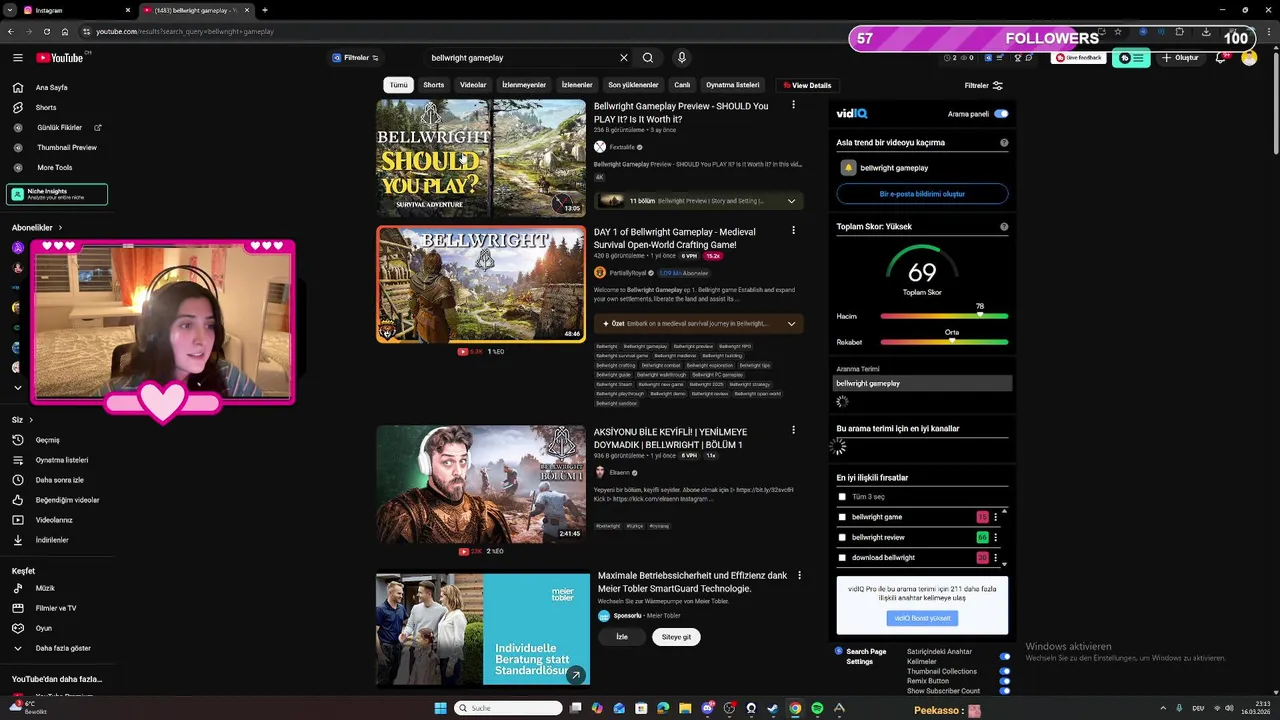Toggle Remix Button switch
1280x720 pixels.
[1005, 681]
